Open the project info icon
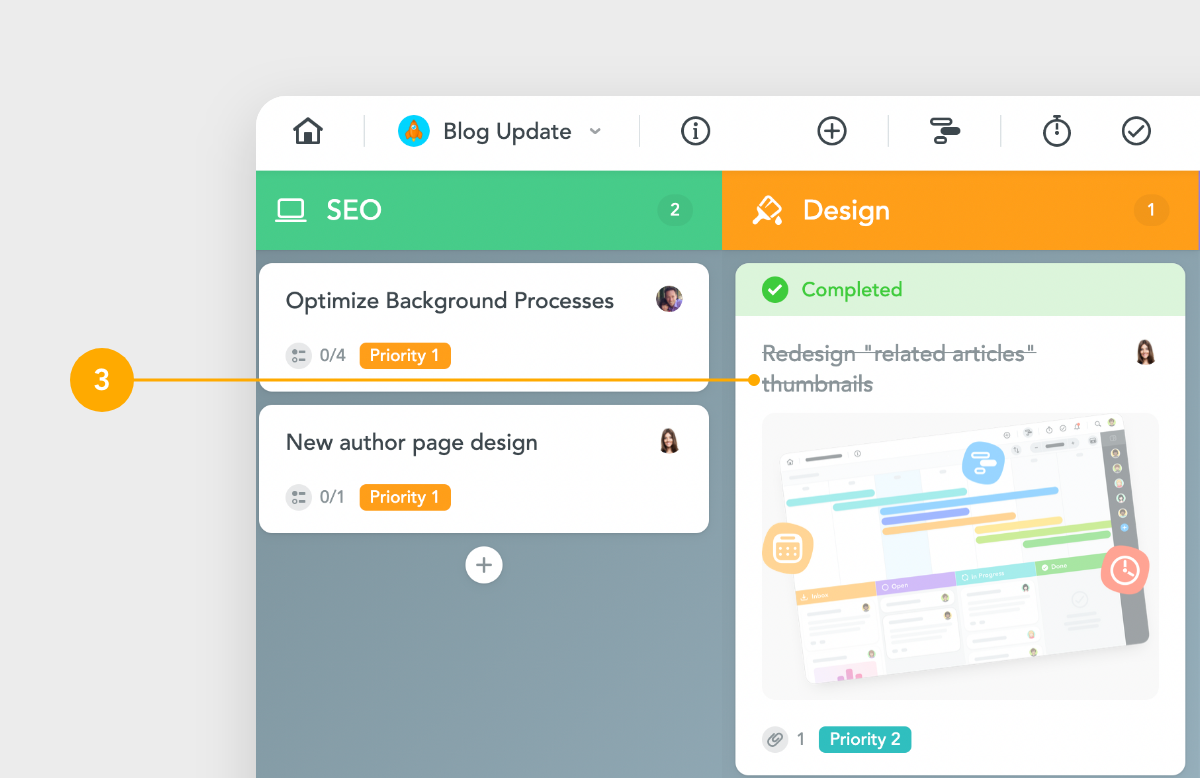Image resolution: width=1200 pixels, height=778 pixels. [695, 131]
